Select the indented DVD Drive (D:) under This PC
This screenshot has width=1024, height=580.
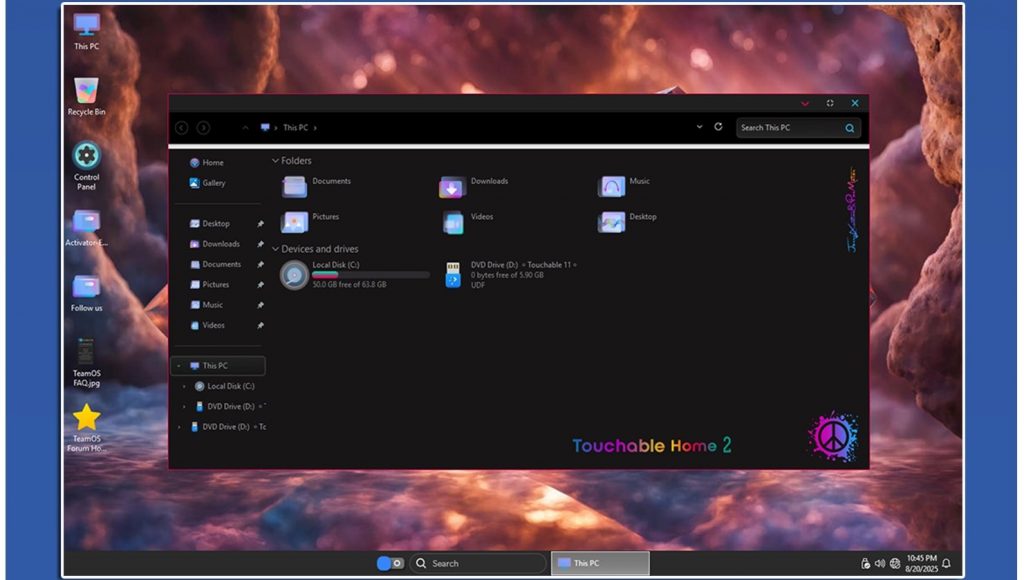[229, 406]
